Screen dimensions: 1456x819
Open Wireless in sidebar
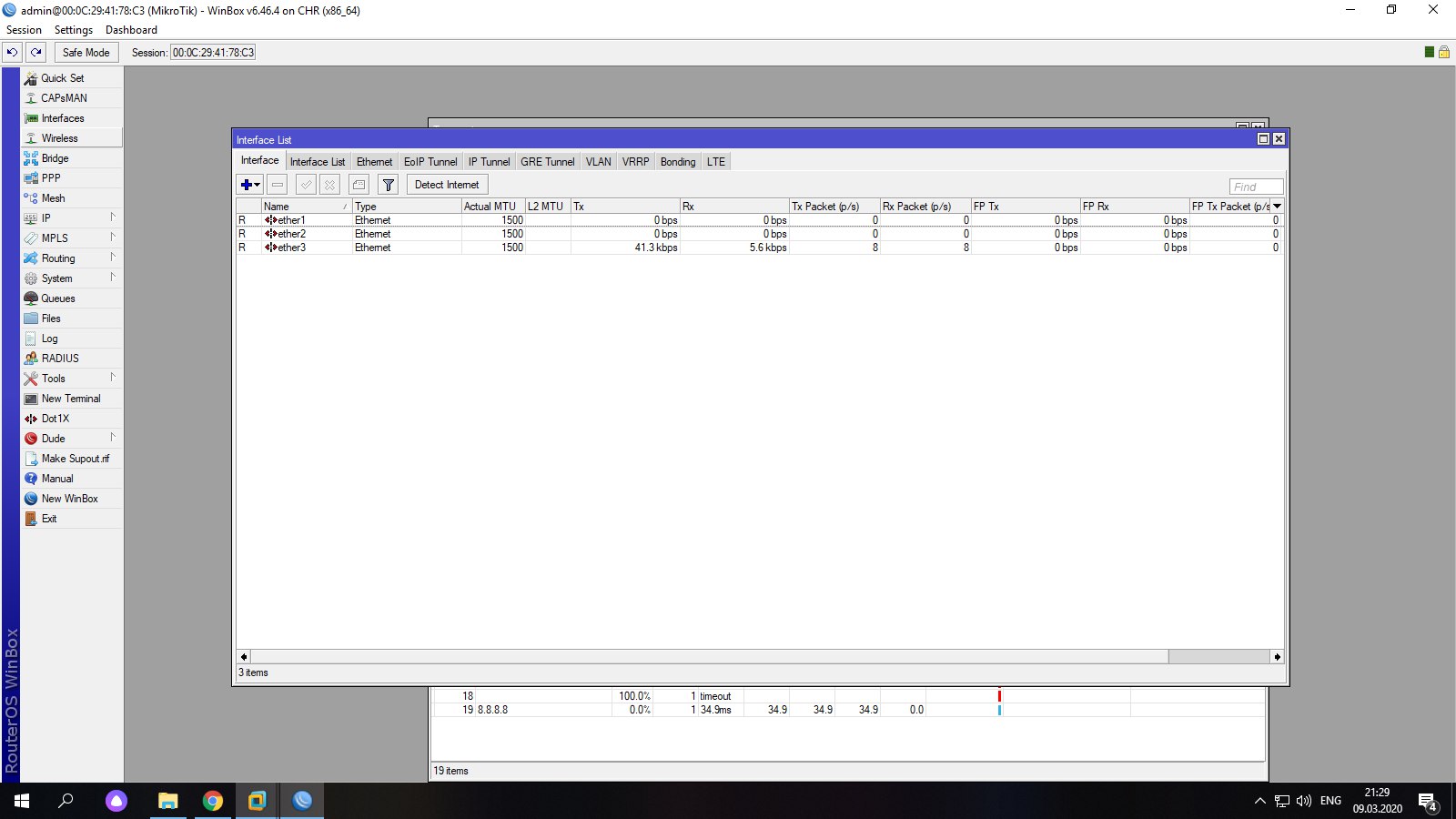pos(72,138)
